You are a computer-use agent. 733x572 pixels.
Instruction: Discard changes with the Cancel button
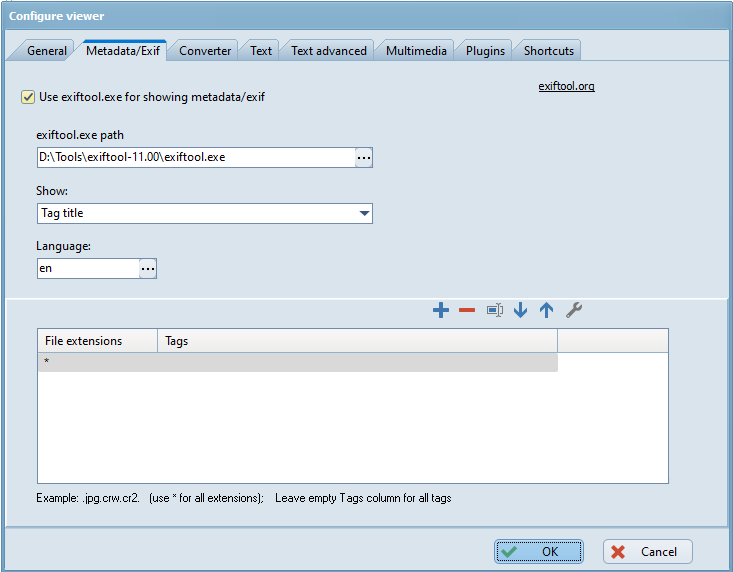tap(647, 552)
